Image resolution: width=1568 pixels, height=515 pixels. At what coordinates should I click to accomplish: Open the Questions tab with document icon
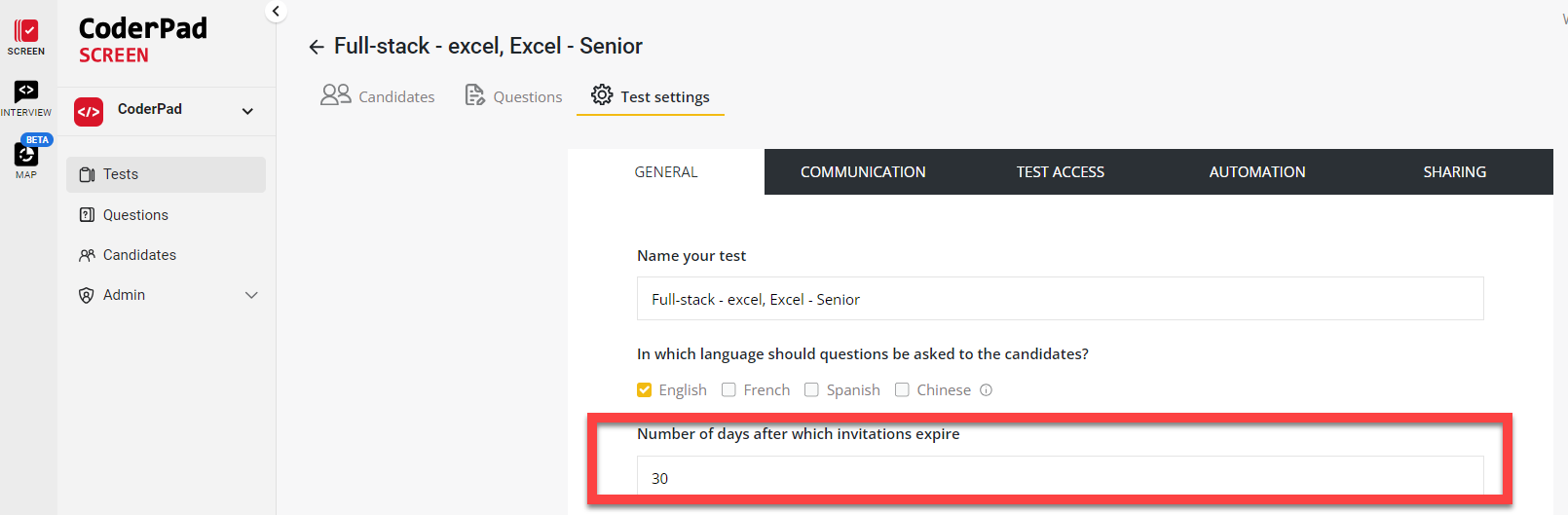[514, 96]
